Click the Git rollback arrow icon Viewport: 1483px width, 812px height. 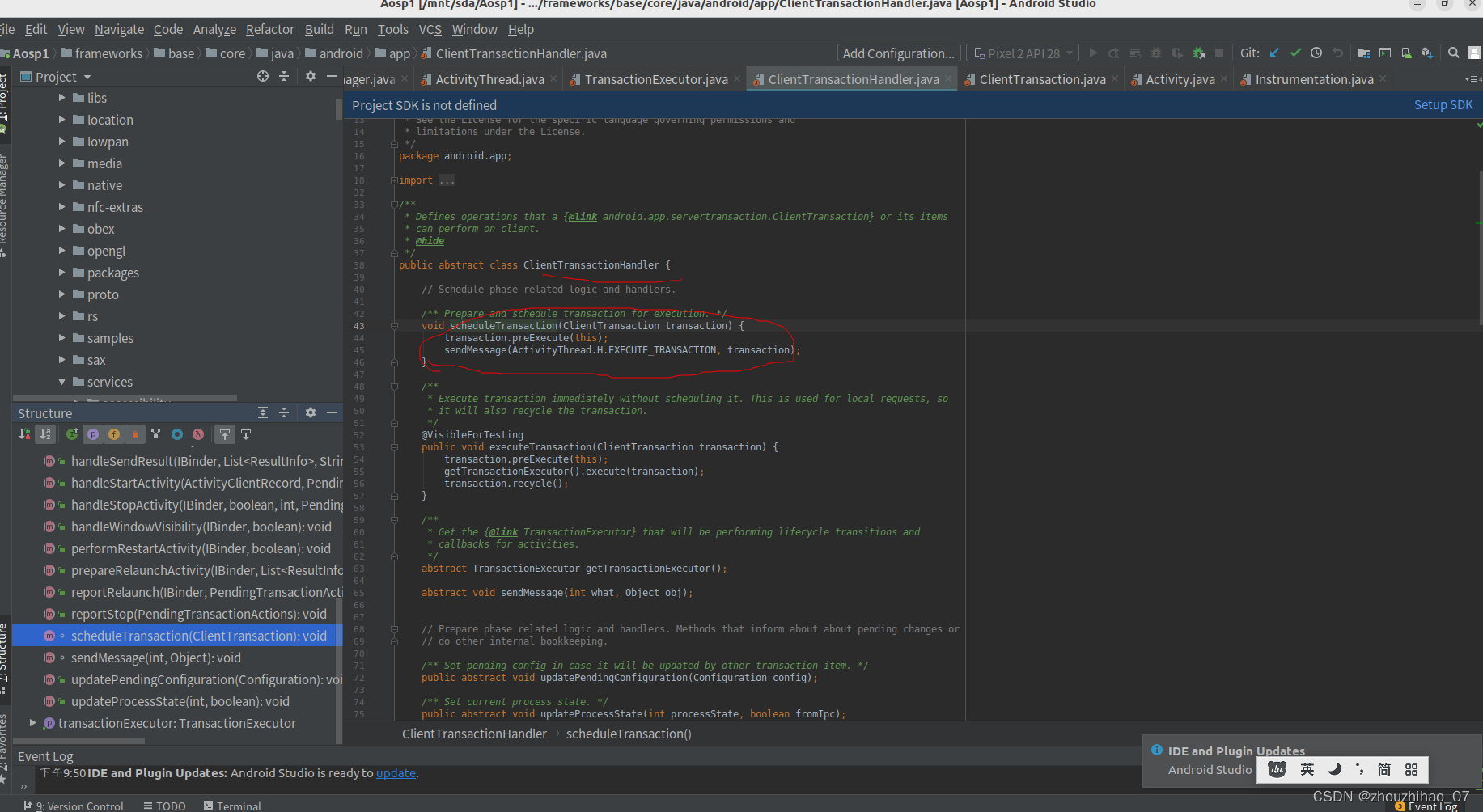[x=1338, y=53]
